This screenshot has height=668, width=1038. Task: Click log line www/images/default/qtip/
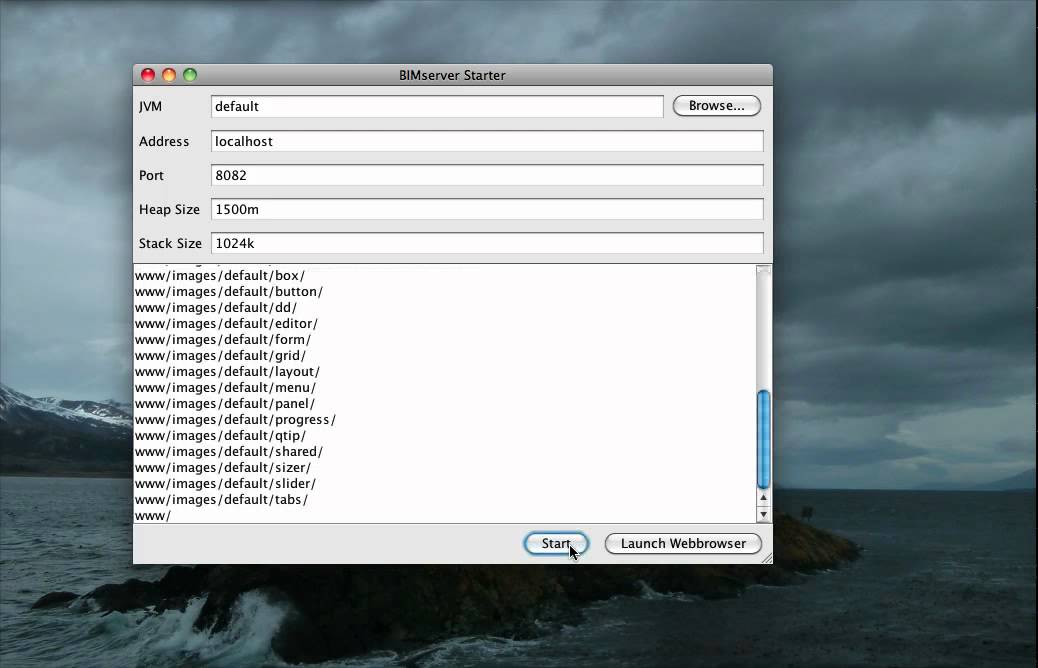[220, 436]
